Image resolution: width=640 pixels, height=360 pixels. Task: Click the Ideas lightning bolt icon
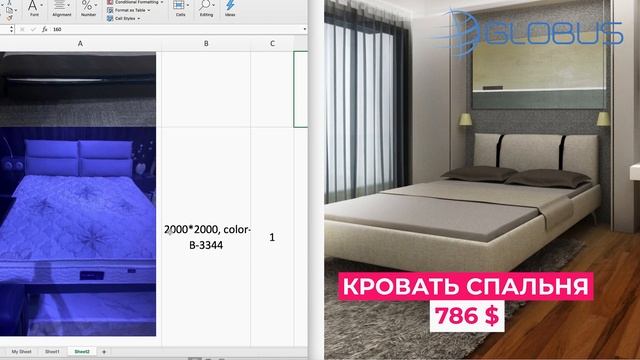[x=230, y=5]
